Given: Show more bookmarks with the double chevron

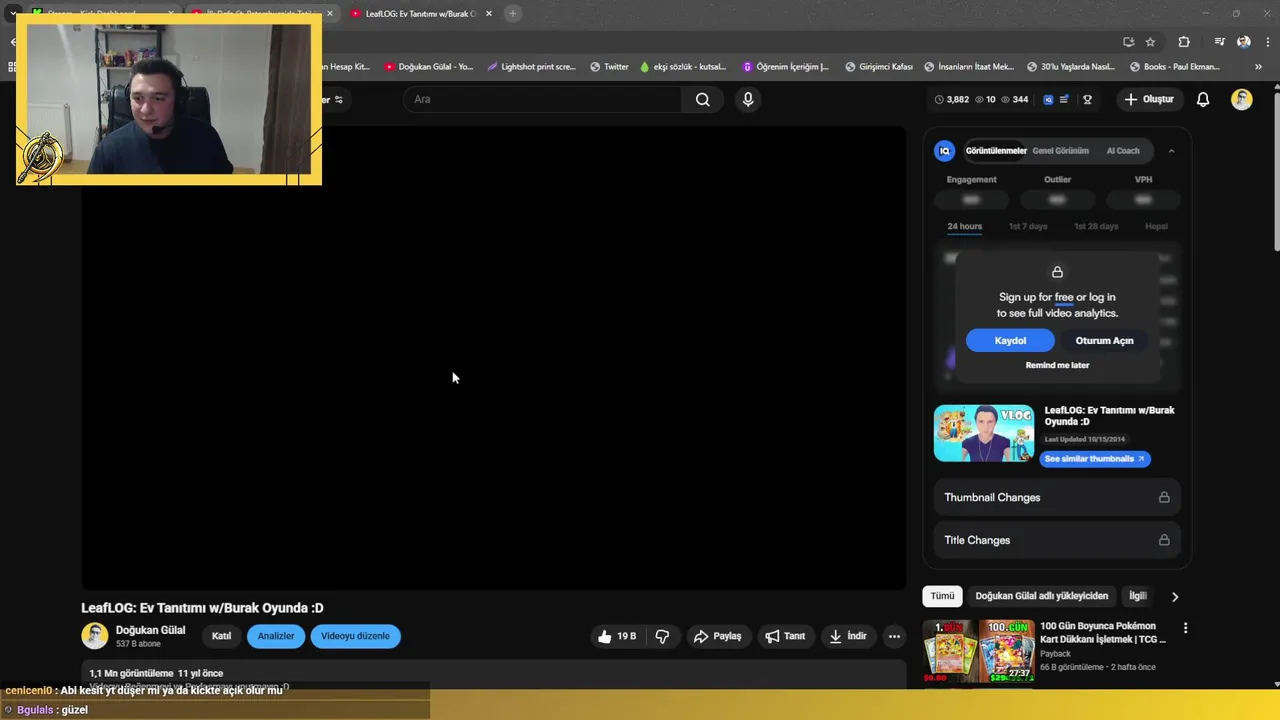Looking at the screenshot, I should pos(1258,67).
